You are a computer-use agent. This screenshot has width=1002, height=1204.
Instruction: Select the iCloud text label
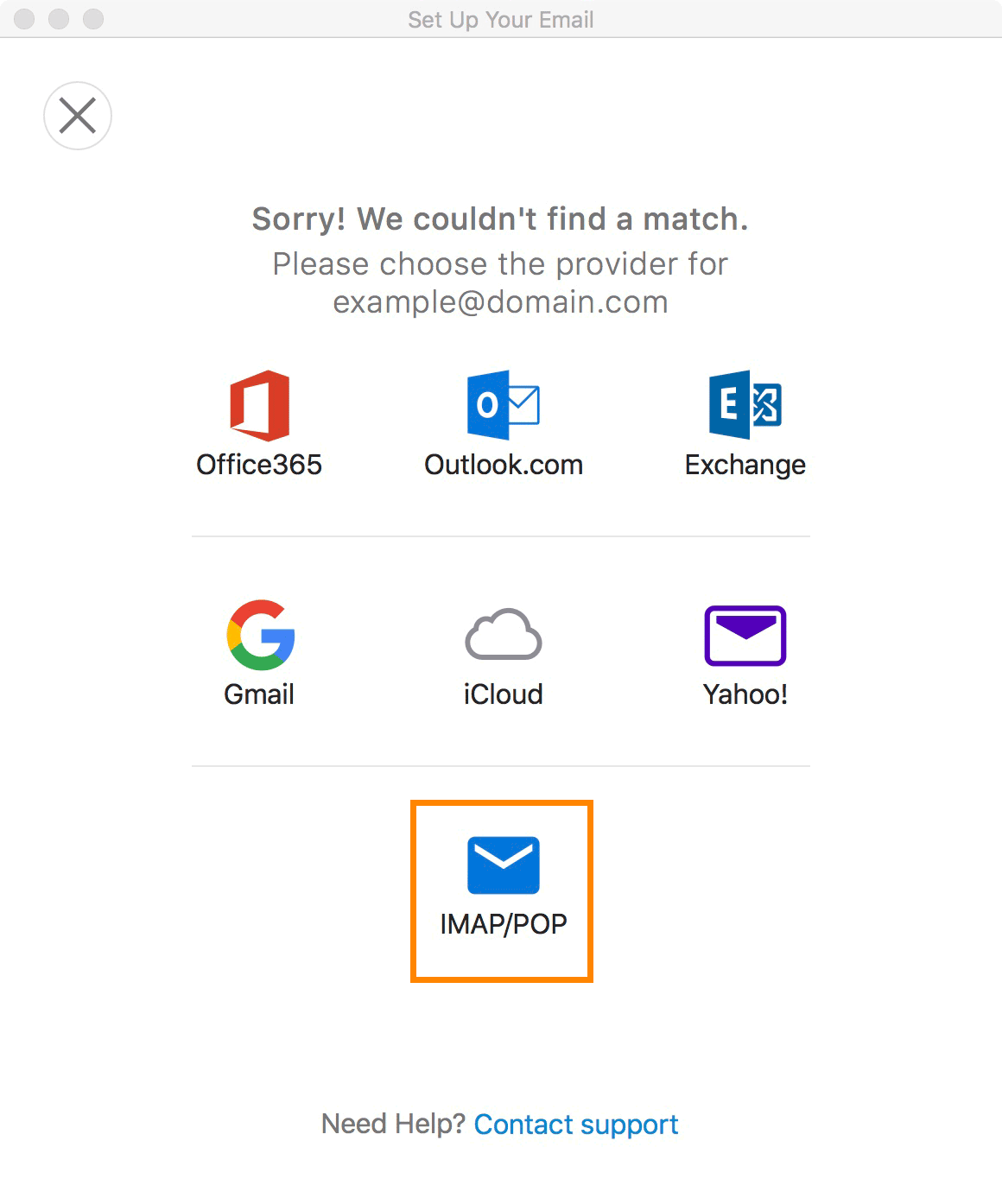pyautogui.click(x=504, y=694)
